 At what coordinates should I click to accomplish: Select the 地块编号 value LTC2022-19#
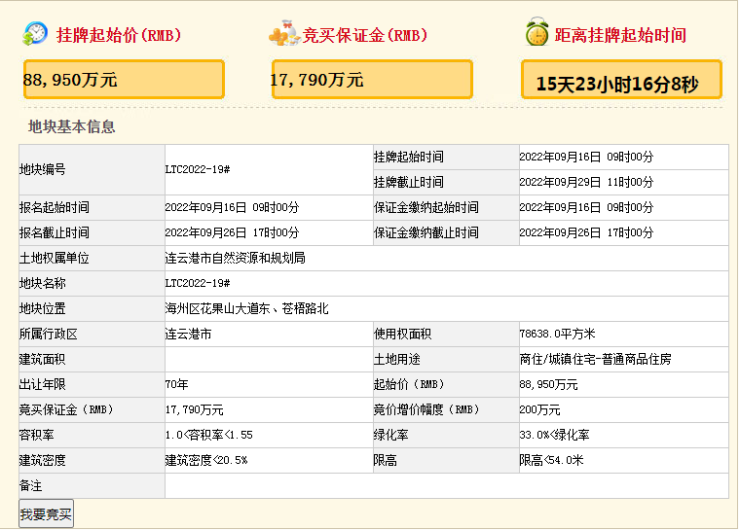[197, 169]
